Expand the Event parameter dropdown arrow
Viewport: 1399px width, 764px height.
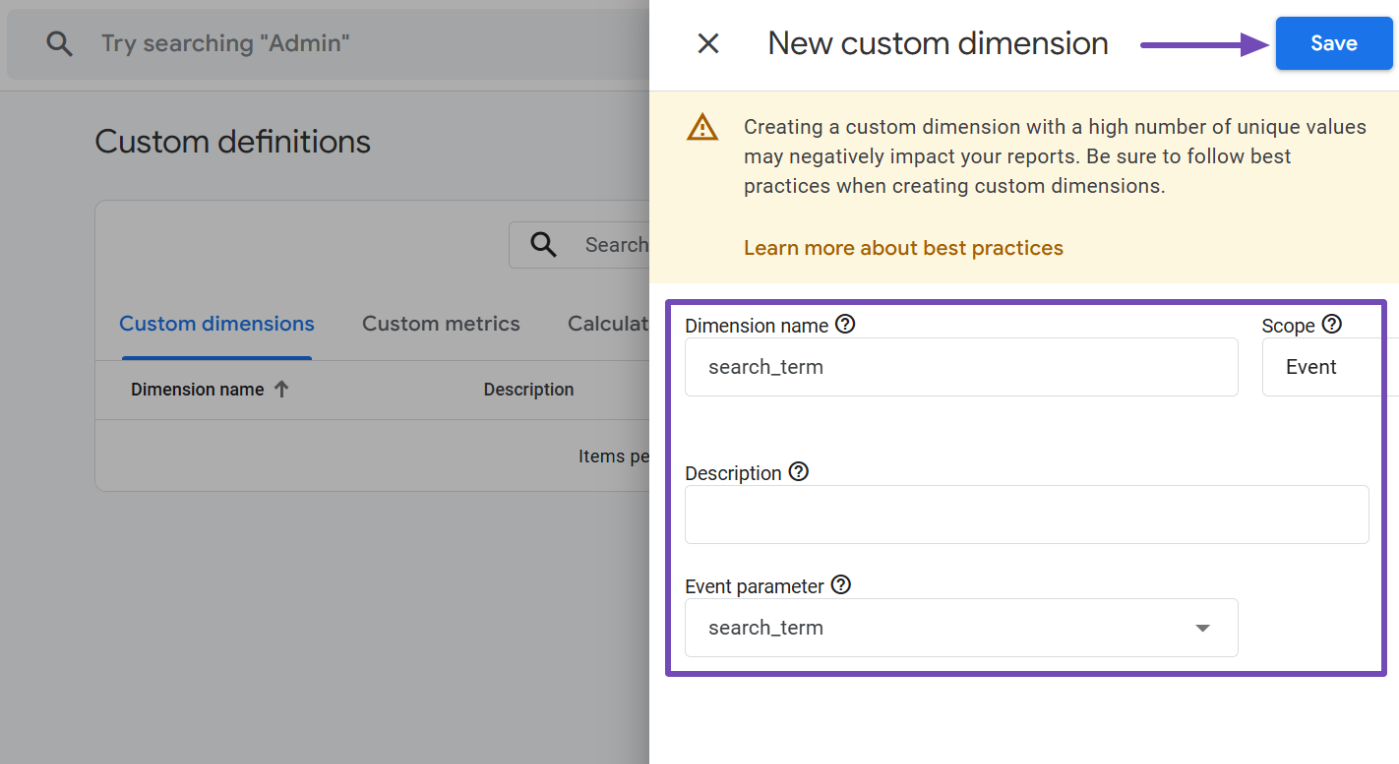tap(1203, 628)
